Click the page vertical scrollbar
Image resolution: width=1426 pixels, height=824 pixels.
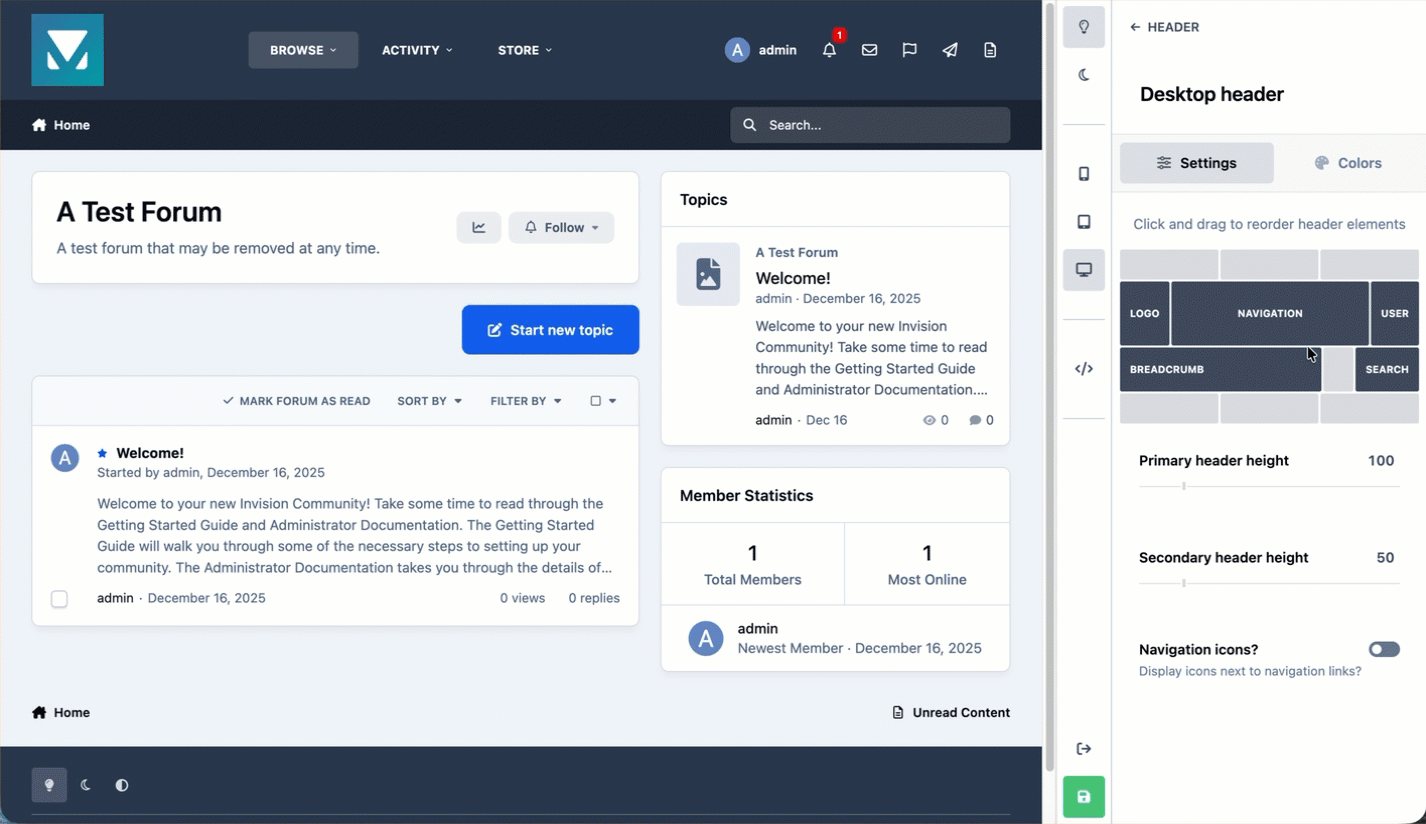tap(1049, 388)
